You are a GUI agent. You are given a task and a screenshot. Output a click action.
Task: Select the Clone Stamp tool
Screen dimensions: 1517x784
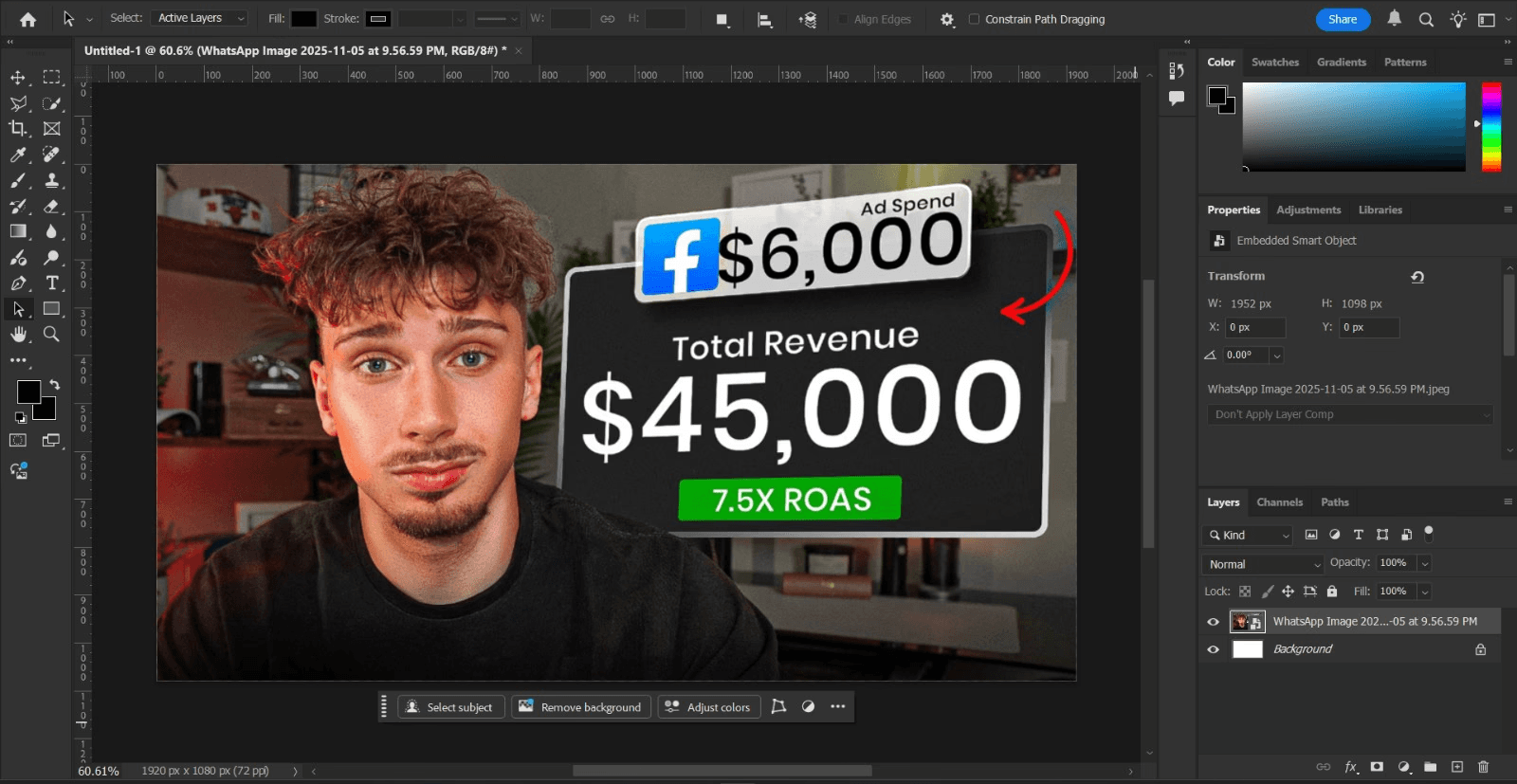[52, 180]
